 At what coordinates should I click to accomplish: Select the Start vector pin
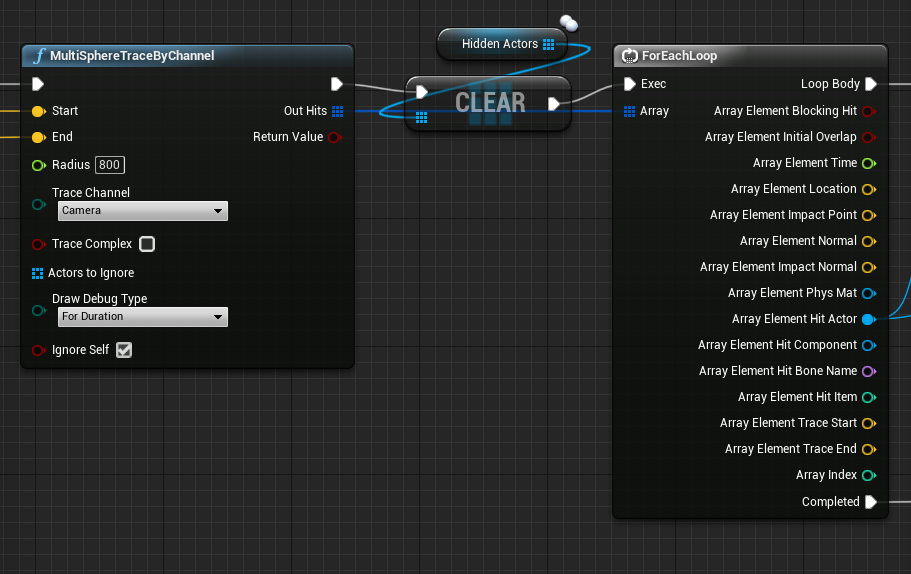(x=38, y=111)
